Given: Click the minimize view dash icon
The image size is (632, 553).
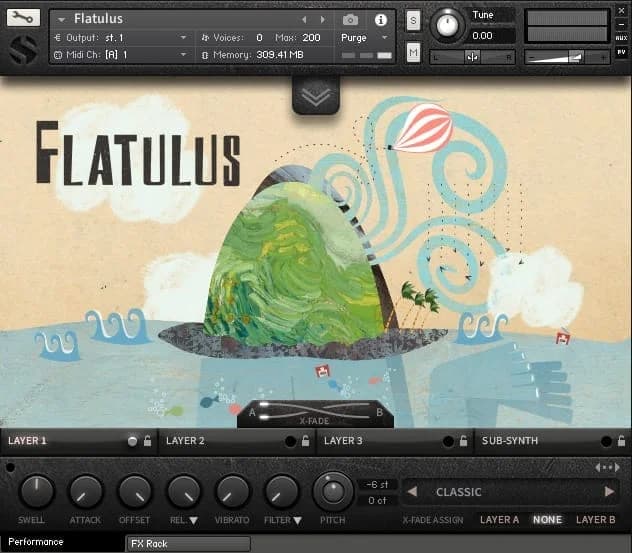Looking at the screenshot, I should (x=621, y=24).
